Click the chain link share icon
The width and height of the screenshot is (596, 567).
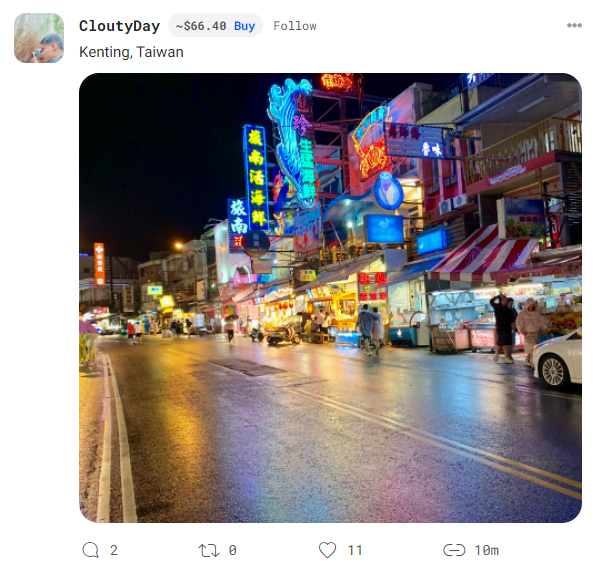pyautogui.click(x=454, y=550)
